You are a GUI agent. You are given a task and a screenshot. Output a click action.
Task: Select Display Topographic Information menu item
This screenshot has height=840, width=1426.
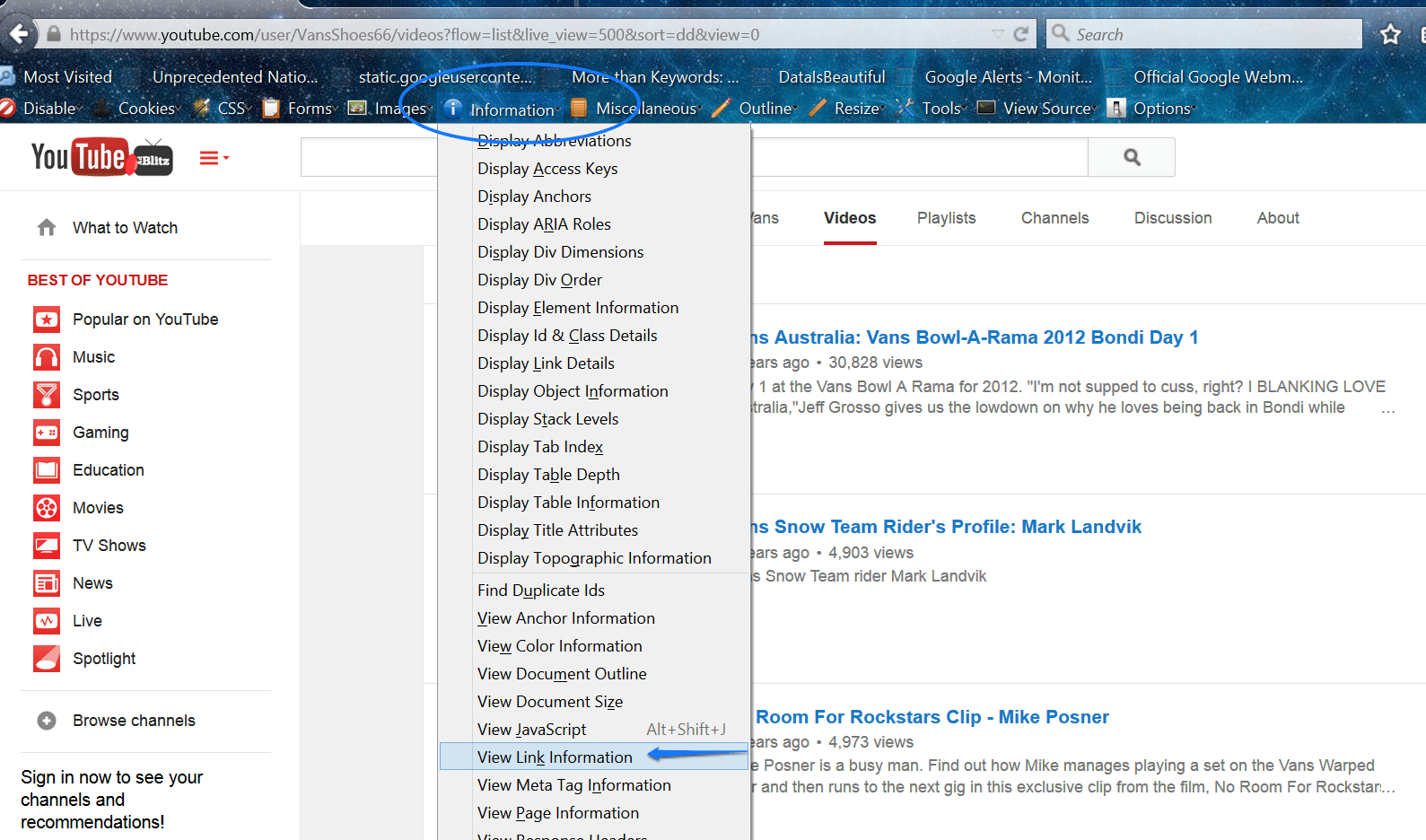coord(594,558)
